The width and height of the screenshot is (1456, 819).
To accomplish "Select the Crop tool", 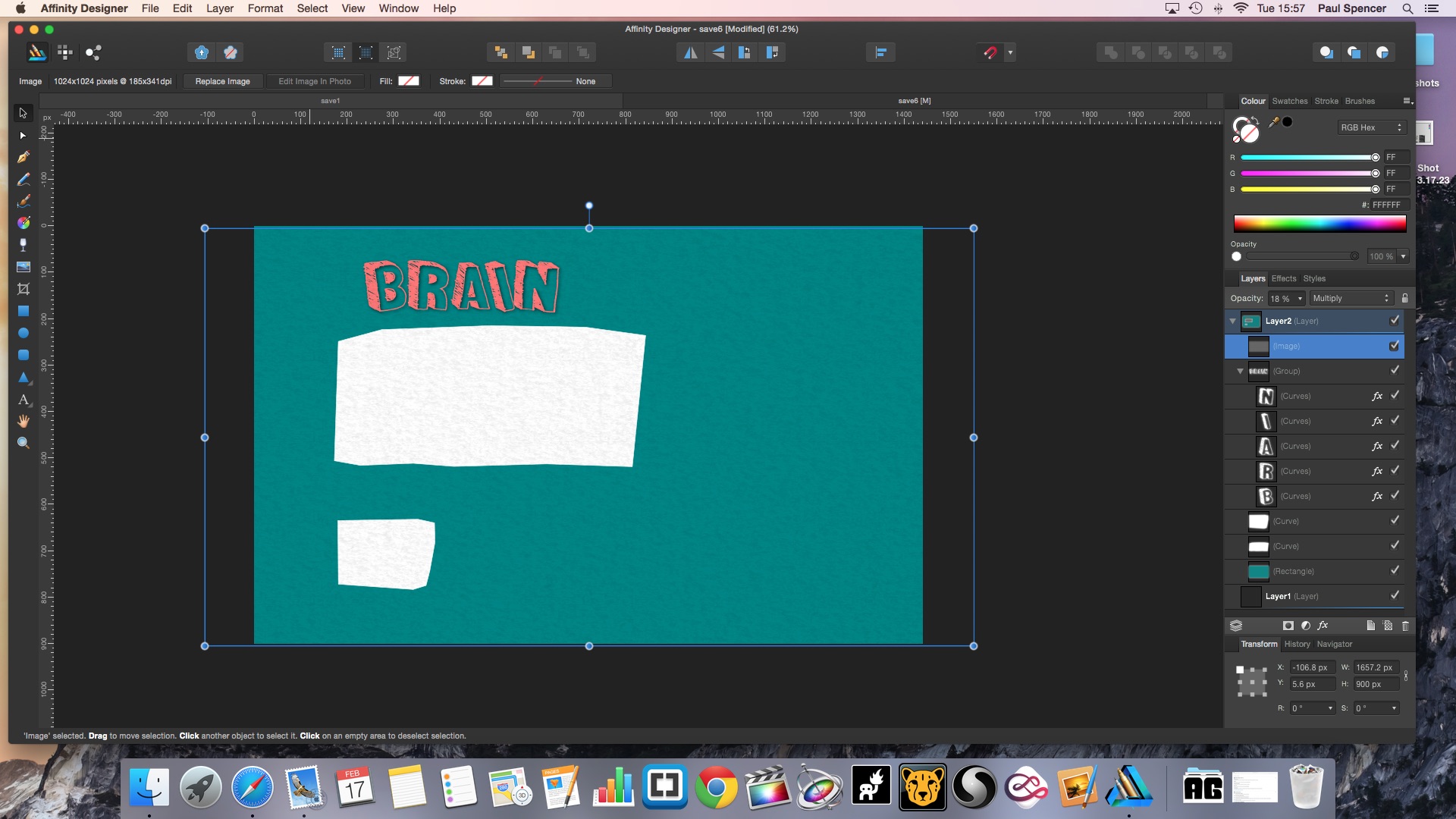I will pos(24,289).
